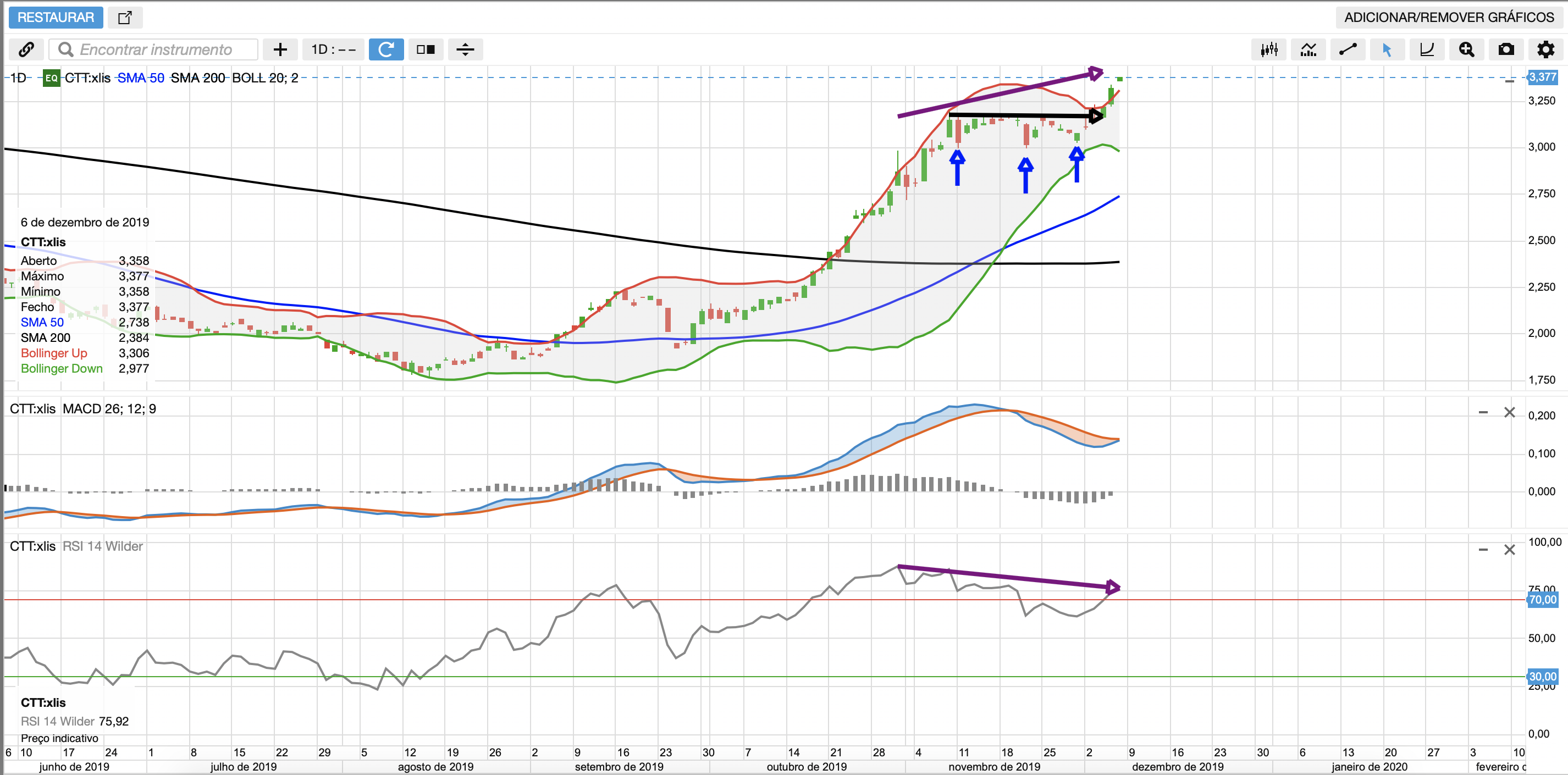Click the zoom in magnifier icon
1568x775 pixels.
(1466, 49)
